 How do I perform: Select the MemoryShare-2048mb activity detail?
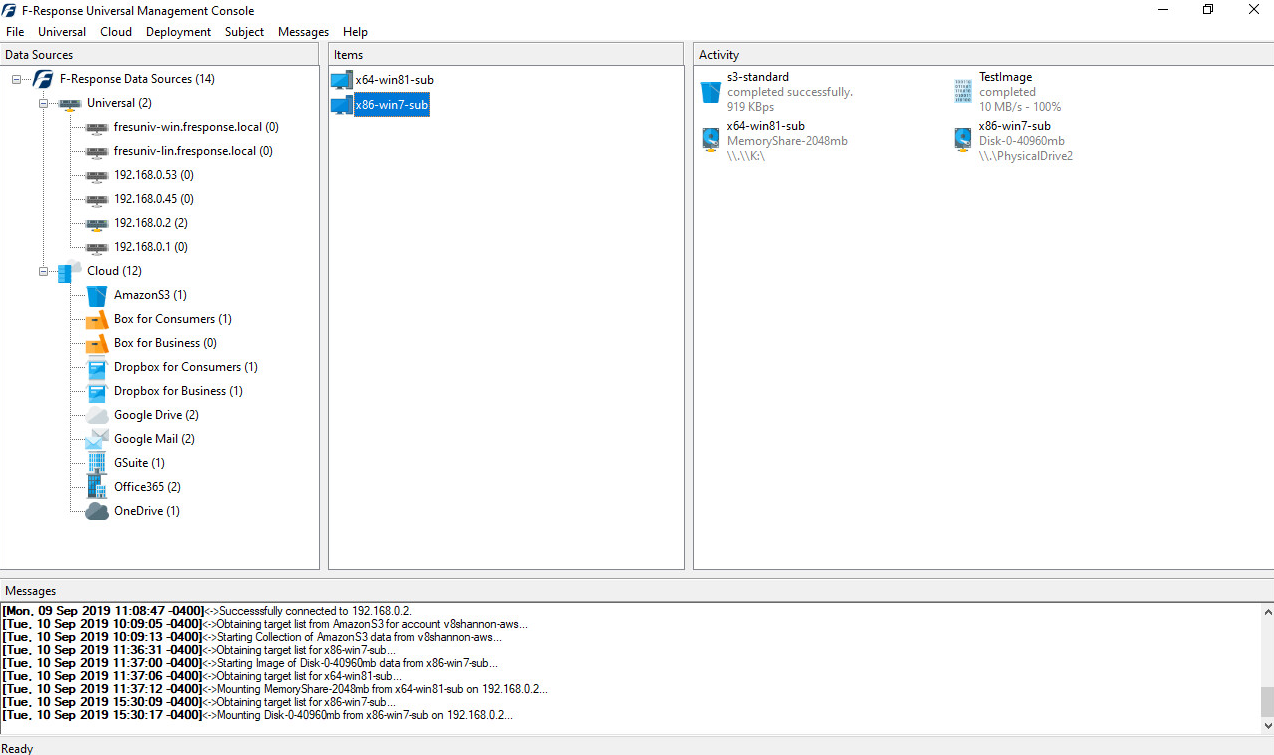787,141
